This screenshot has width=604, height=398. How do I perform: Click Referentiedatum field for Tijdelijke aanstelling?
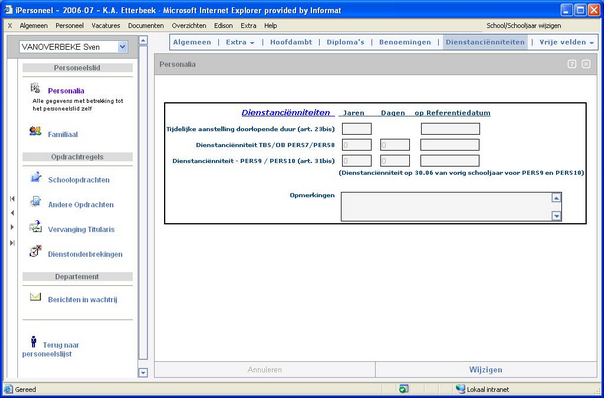point(450,129)
